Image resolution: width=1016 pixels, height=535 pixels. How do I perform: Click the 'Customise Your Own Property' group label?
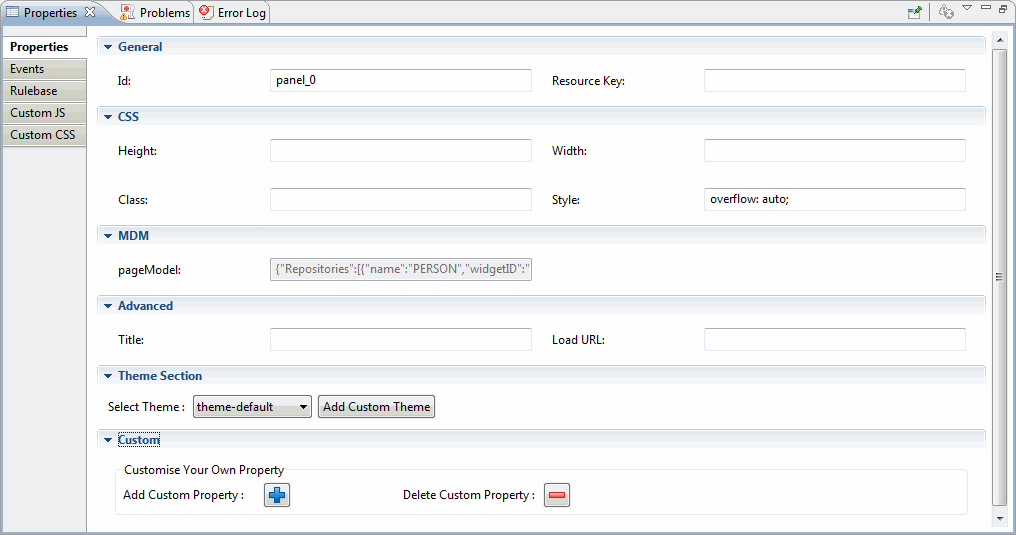point(204,470)
